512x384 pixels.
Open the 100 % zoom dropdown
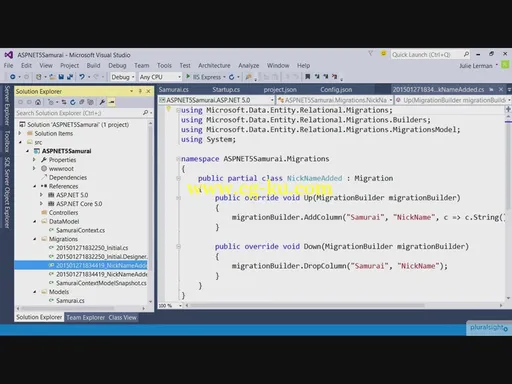(180, 305)
